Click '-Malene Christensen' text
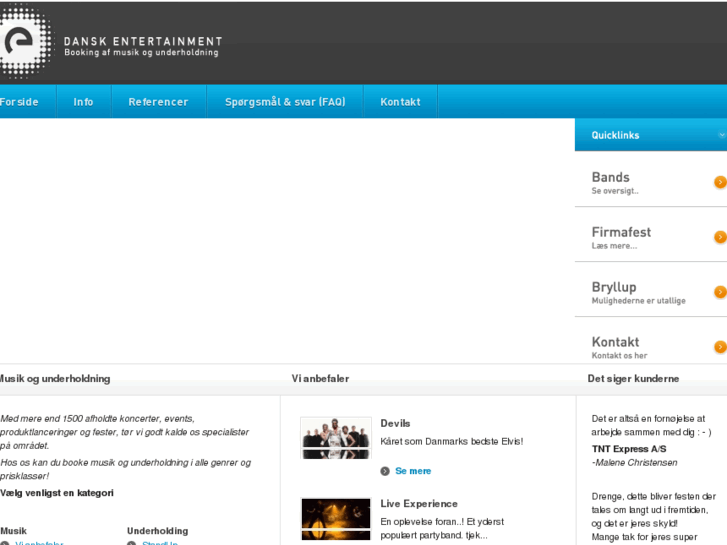Screen dimensions: 727x545 (x=635, y=462)
